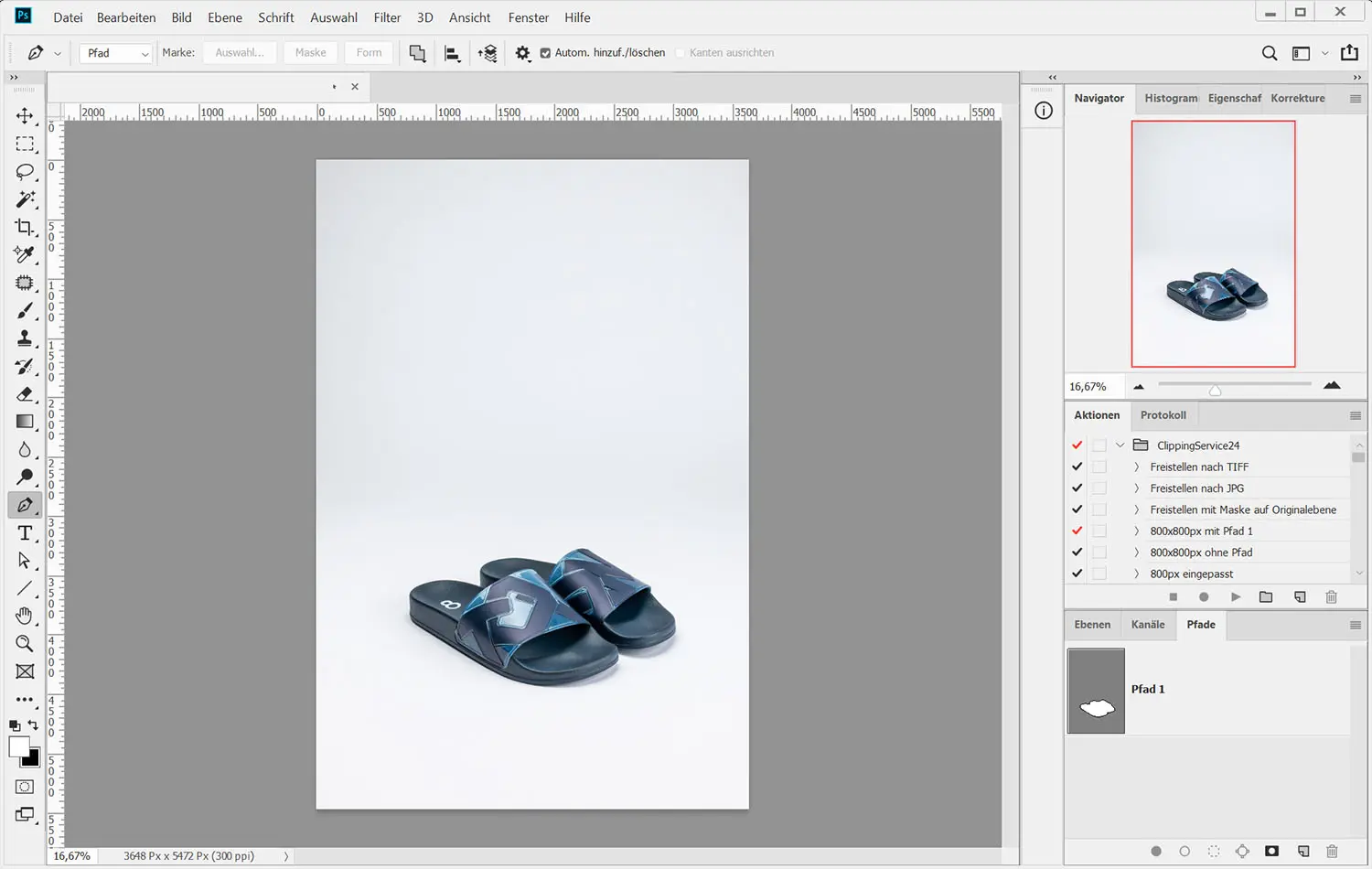Image resolution: width=1372 pixels, height=869 pixels.
Task: Collapse the ClippingService24 action set
Action: point(1120,445)
